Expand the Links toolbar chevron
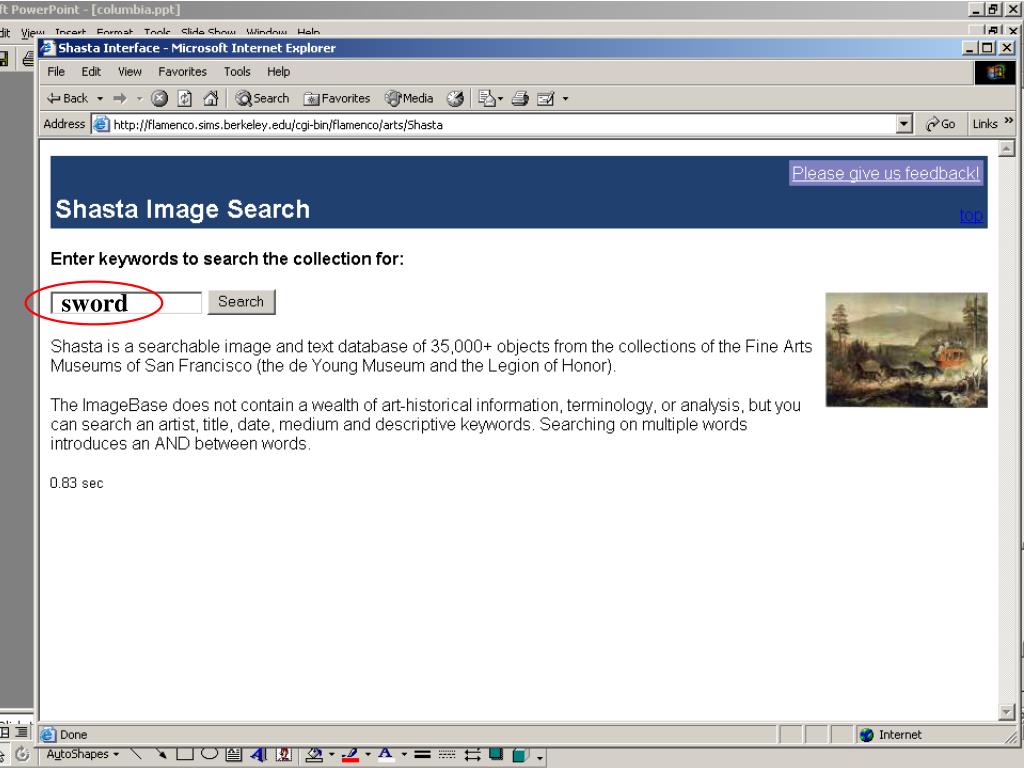1024x768 pixels. coord(1008,121)
